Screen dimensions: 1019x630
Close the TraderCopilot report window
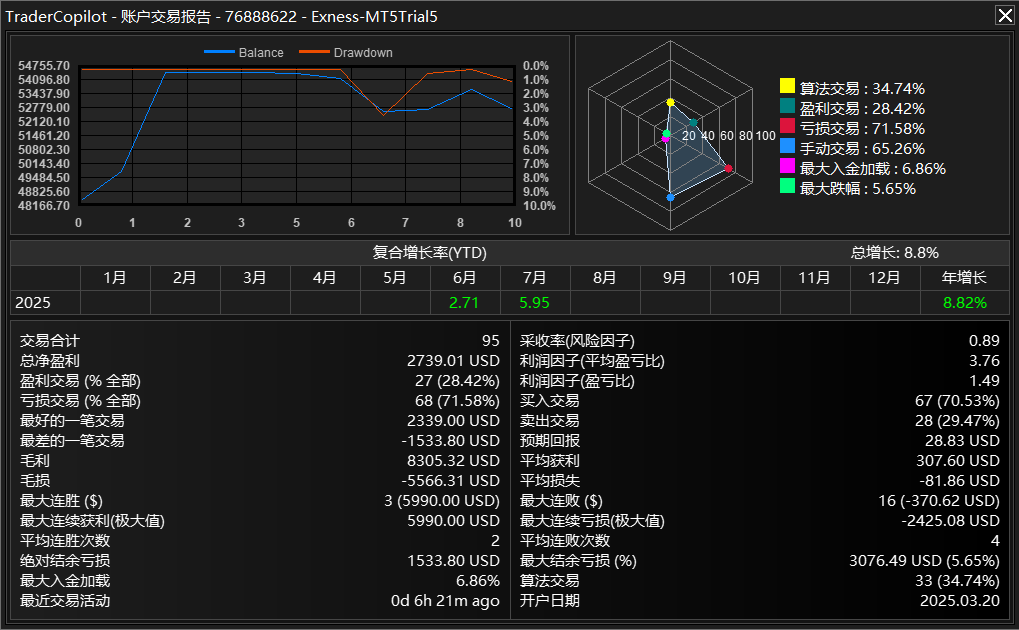[x=1005, y=15]
